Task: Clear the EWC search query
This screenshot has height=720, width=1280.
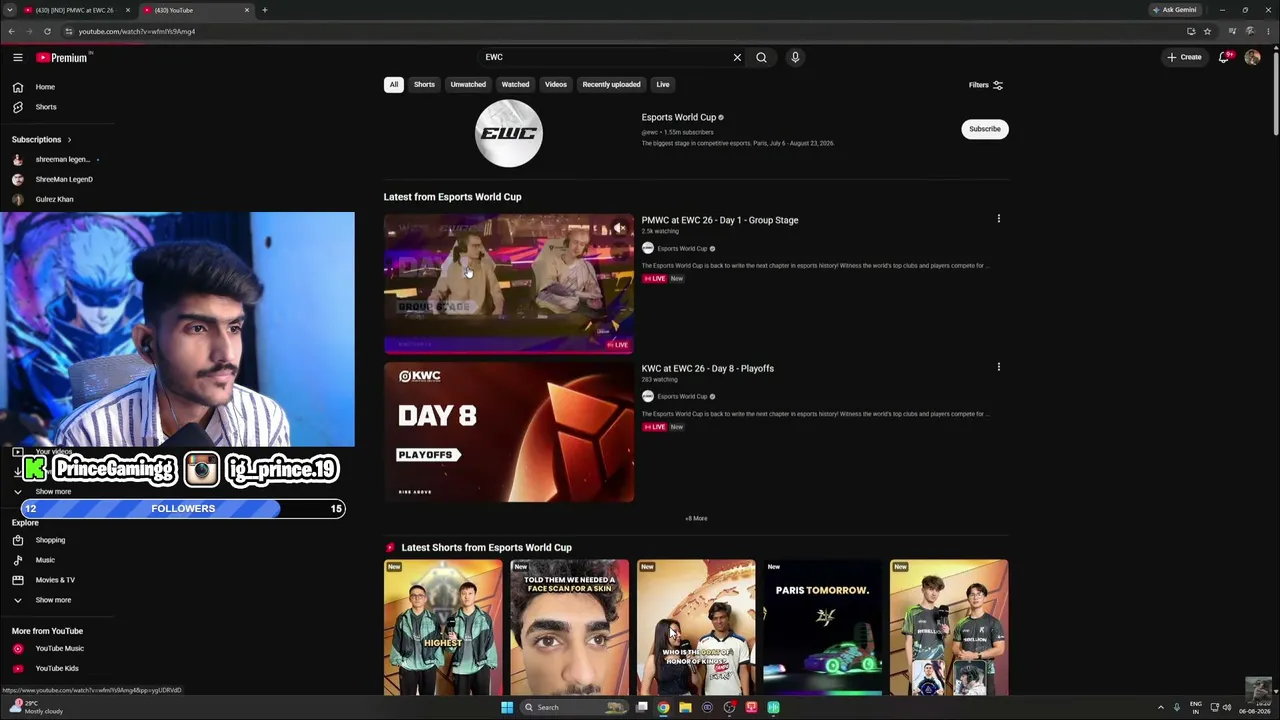Action: tap(737, 57)
